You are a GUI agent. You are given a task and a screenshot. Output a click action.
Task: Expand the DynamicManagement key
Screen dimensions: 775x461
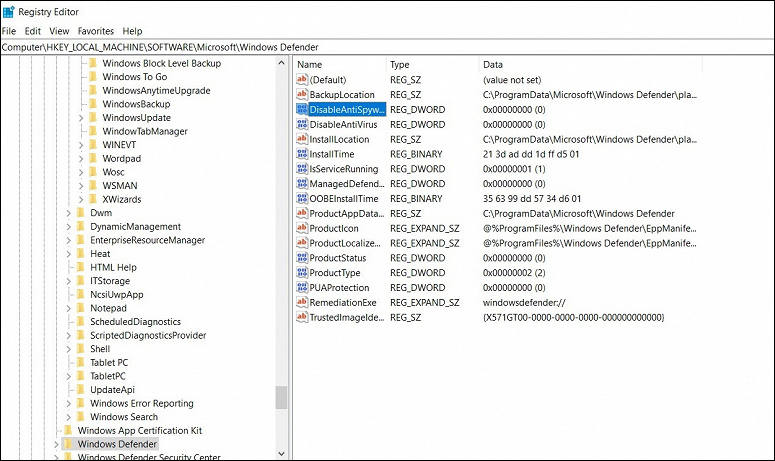pyautogui.click(x=69, y=227)
